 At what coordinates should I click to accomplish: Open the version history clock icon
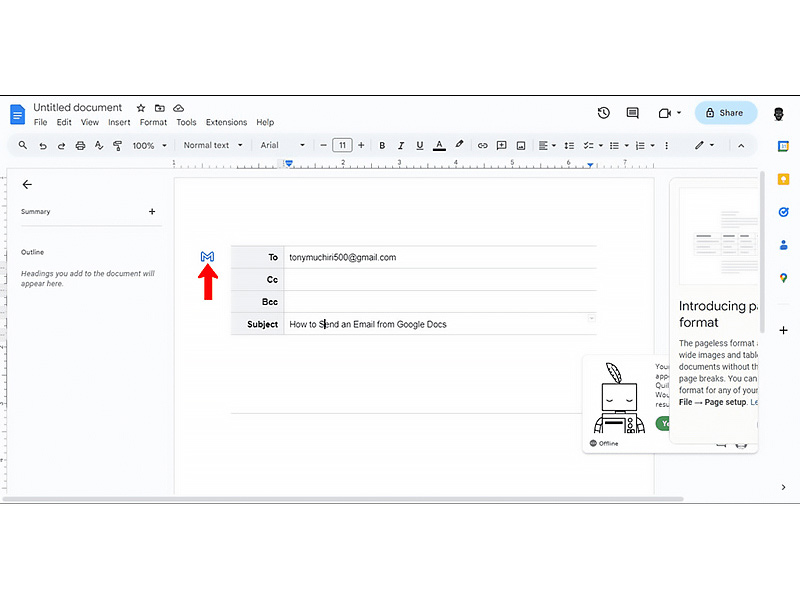click(x=604, y=113)
